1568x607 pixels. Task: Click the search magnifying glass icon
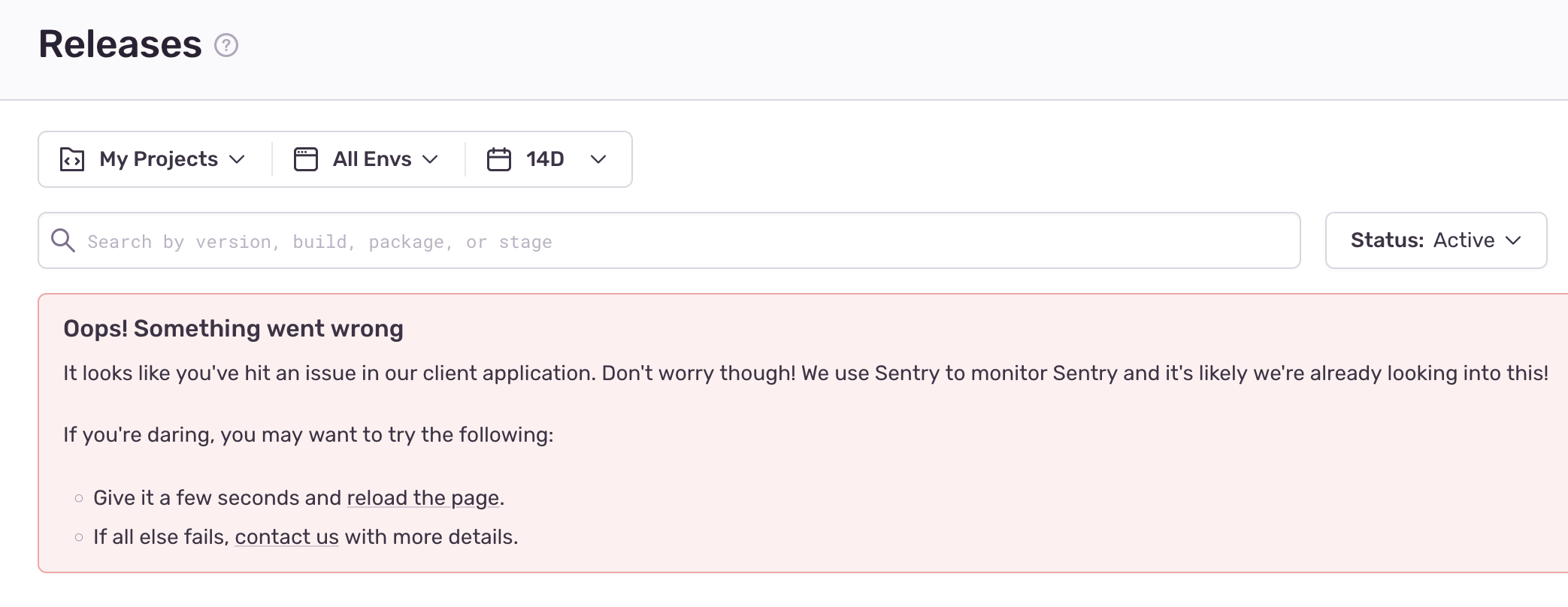click(x=63, y=240)
